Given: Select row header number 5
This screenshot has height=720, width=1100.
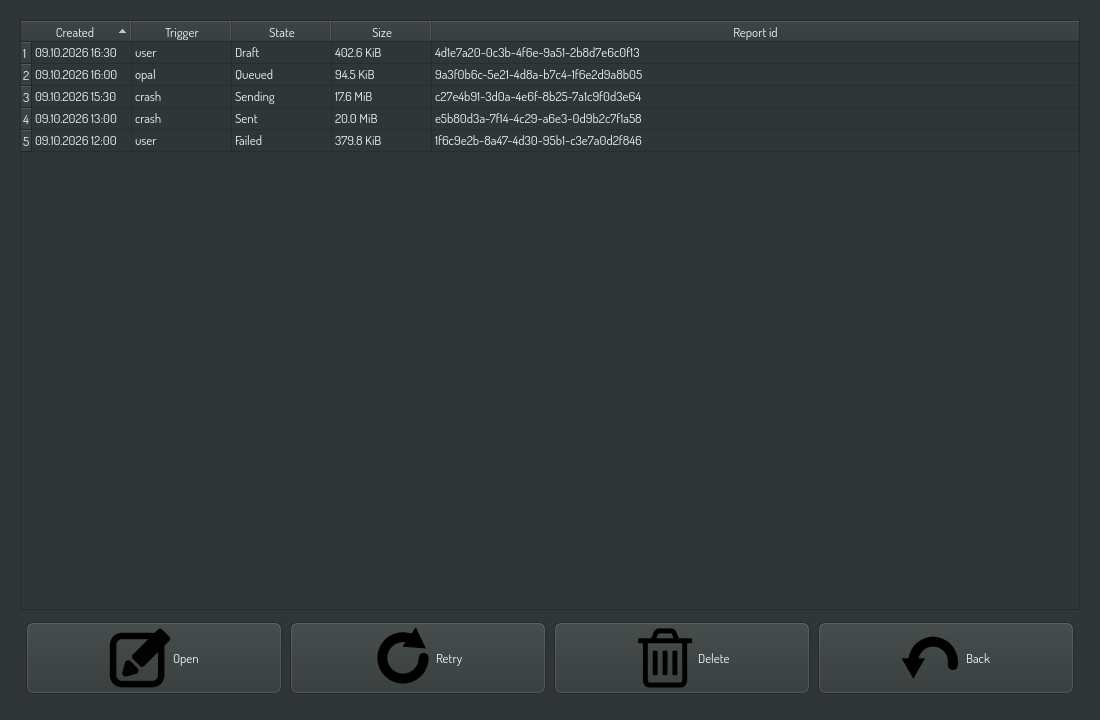Looking at the screenshot, I should [26, 141].
